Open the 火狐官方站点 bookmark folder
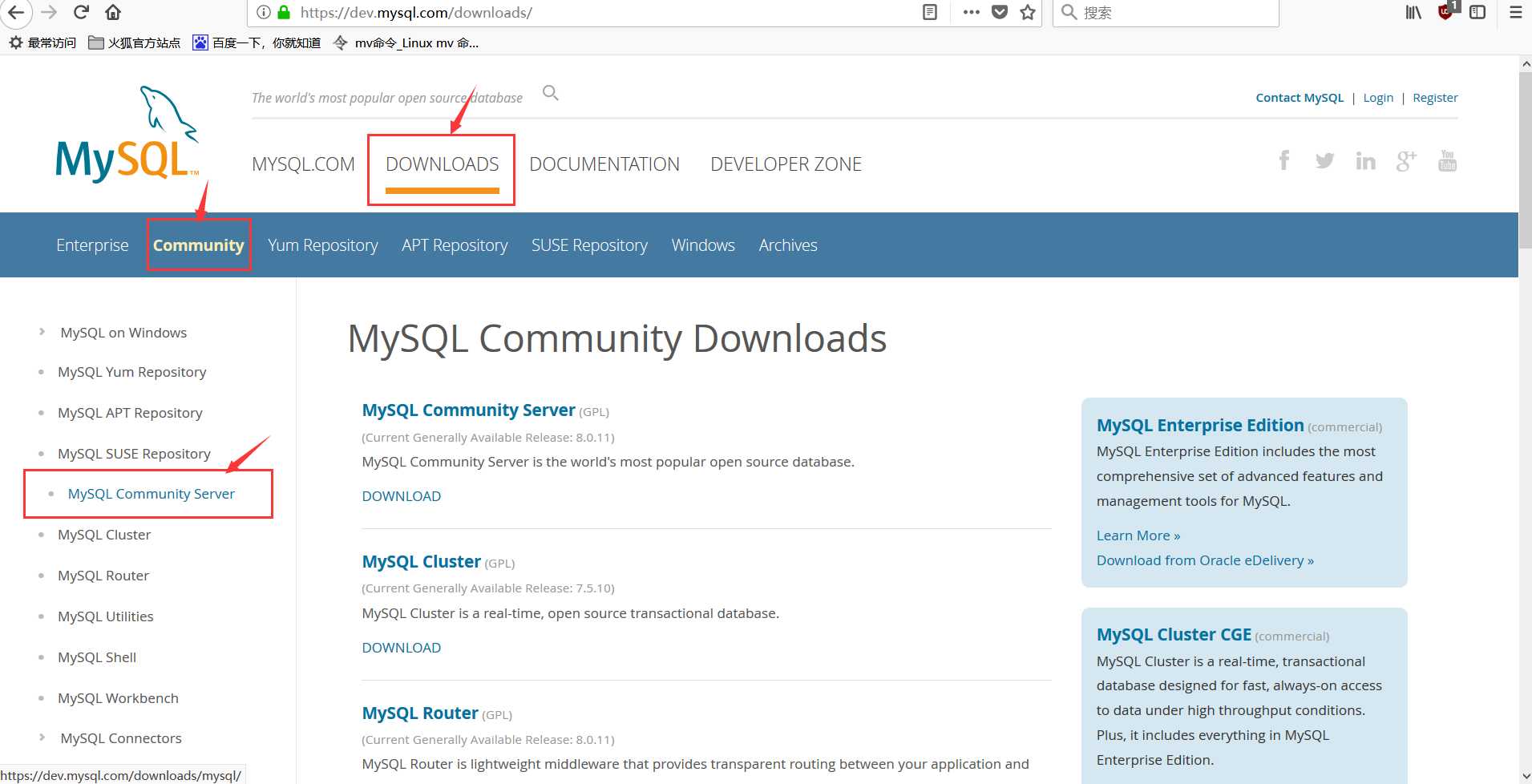Viewport: 1532px width, 784px height. point(134,42)
